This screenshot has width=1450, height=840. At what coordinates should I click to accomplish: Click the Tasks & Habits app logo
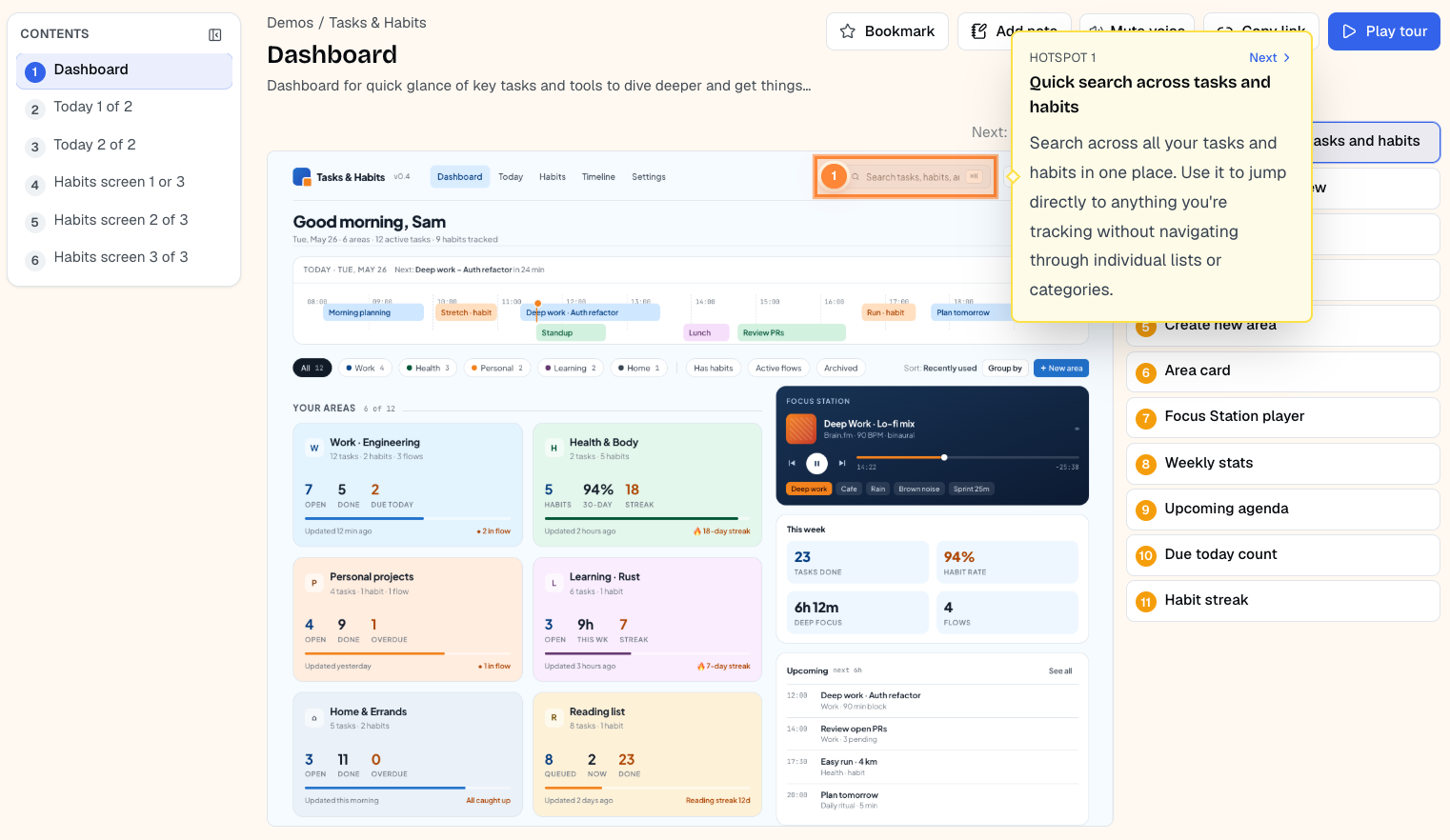[302, 177]
